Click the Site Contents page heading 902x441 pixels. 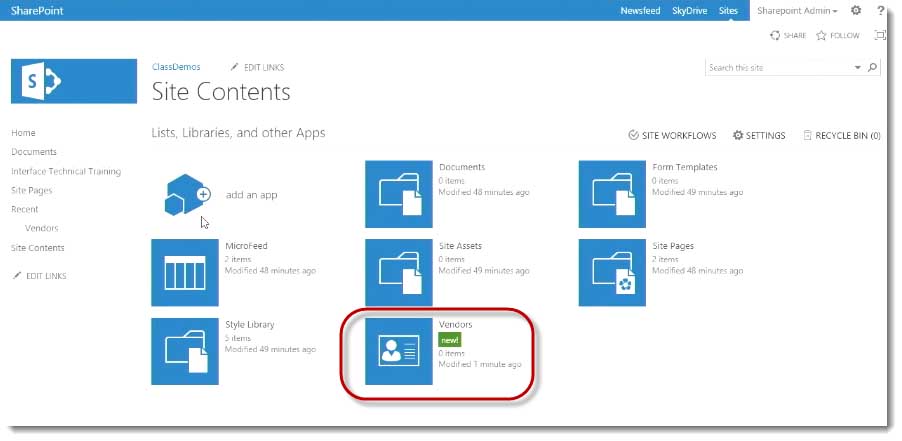221,92
